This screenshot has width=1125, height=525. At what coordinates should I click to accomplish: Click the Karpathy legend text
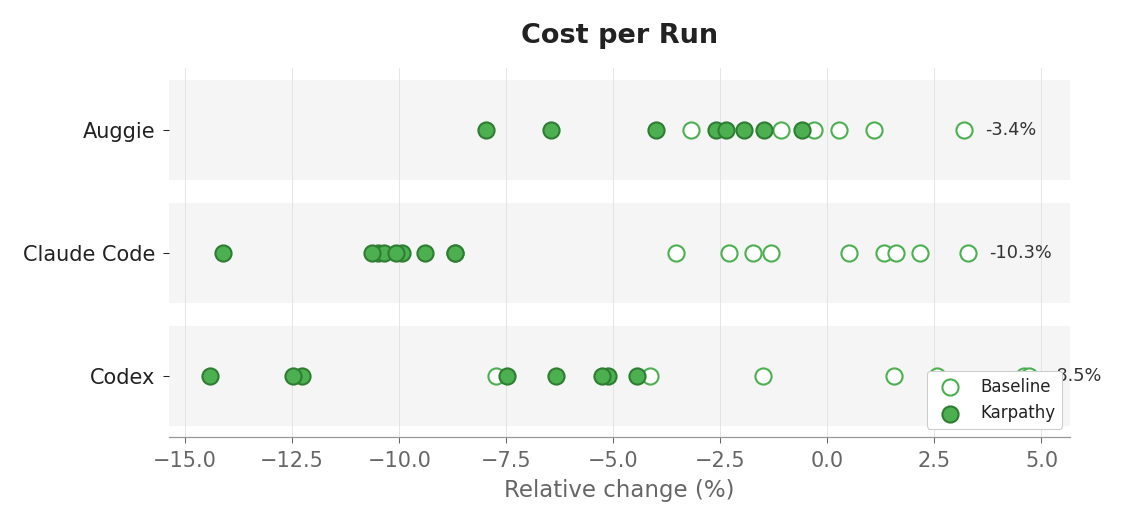(x=1017, y=413)
